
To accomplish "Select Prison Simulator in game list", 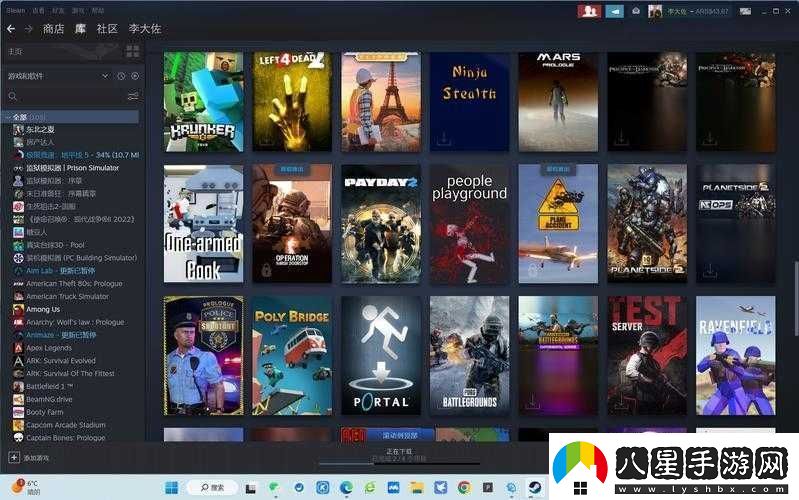I will coord(72,168).
